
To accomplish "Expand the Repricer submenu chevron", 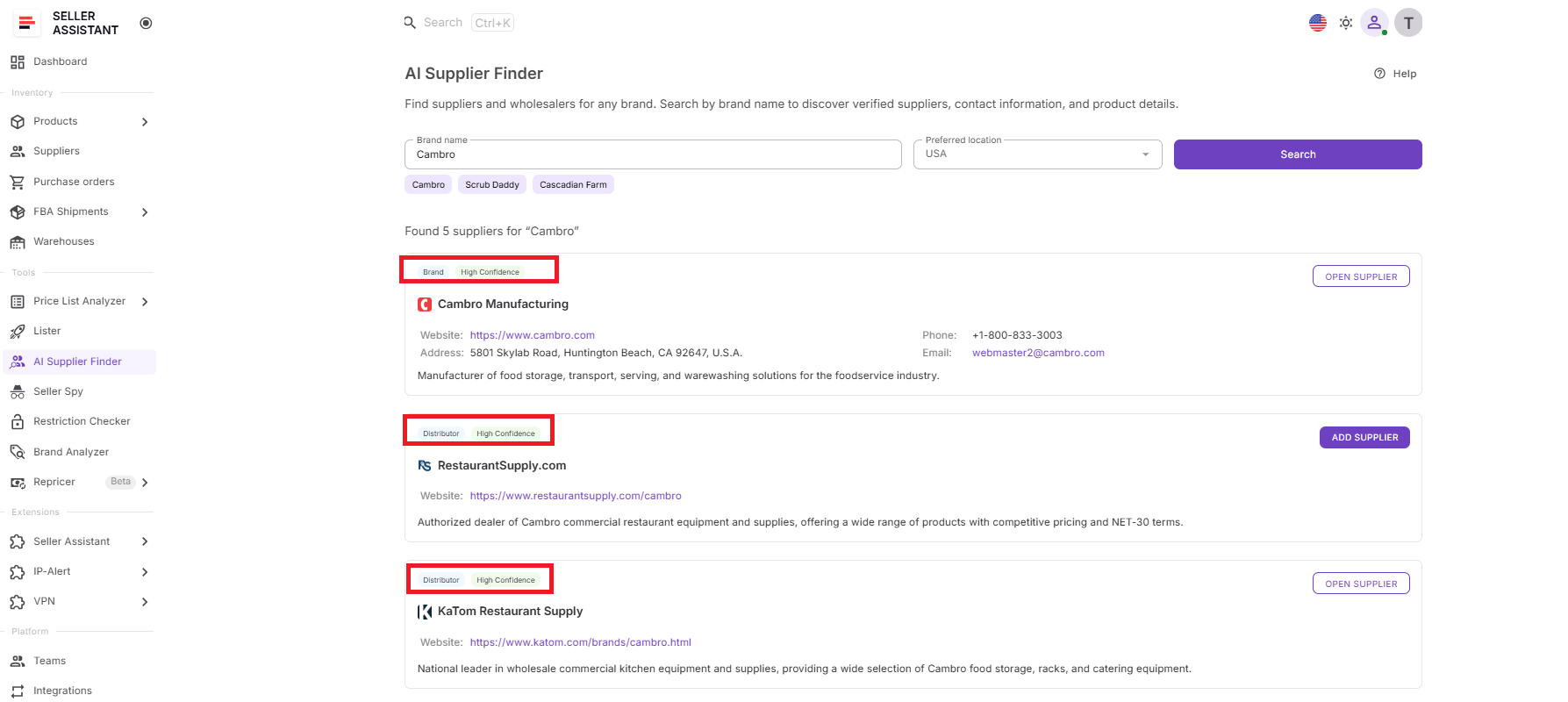I will pyautogui.click(x=145, y=483).
